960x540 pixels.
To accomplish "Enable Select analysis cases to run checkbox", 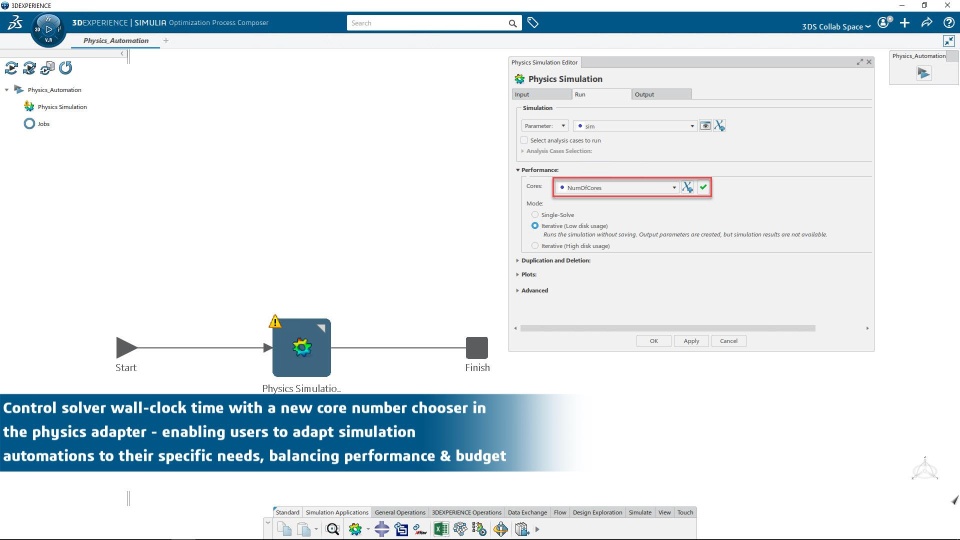I will pyautogui.click(x=524, y=140).
